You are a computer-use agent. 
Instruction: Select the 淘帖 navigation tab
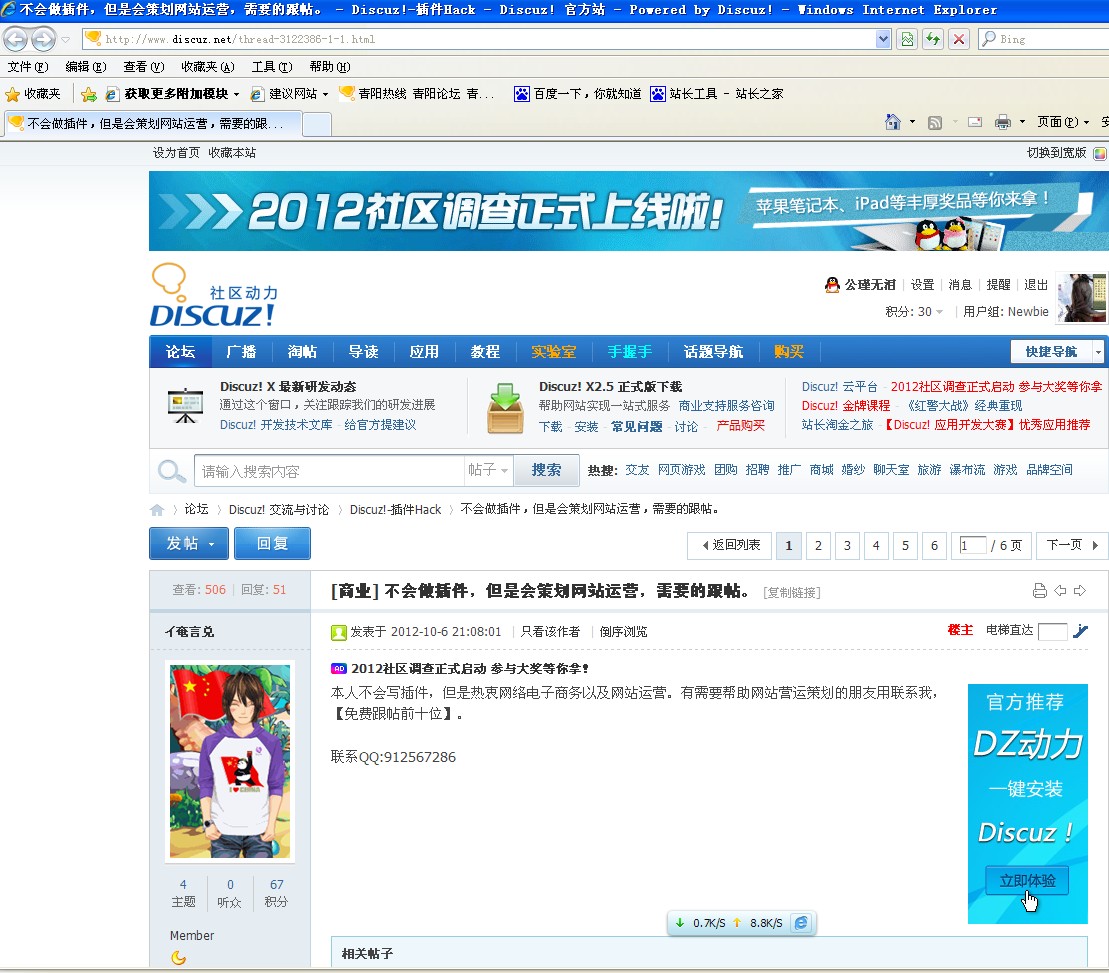click(302, 351)
